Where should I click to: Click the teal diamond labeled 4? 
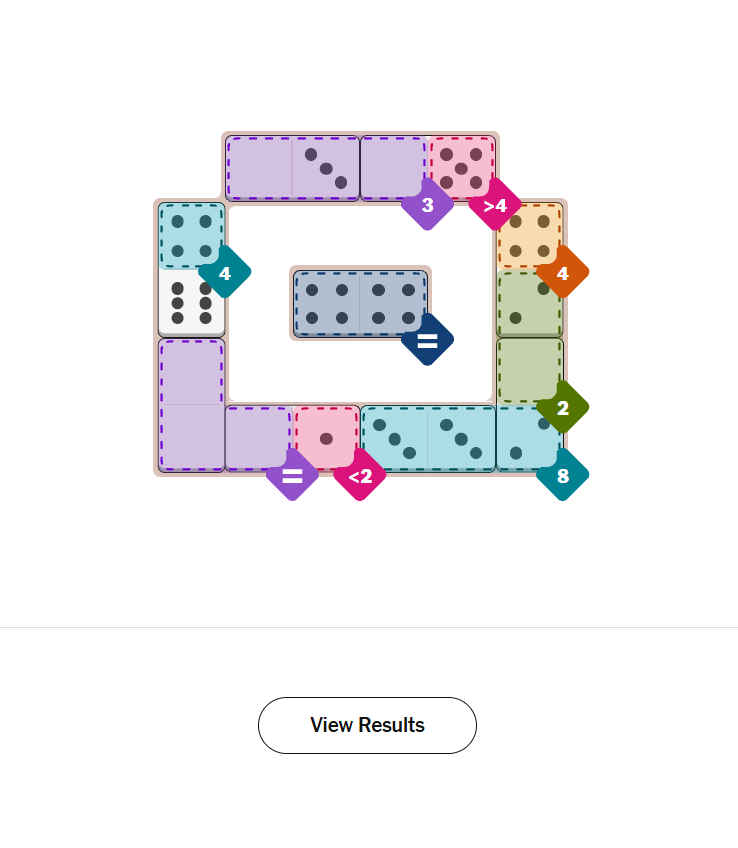(225, 272)
